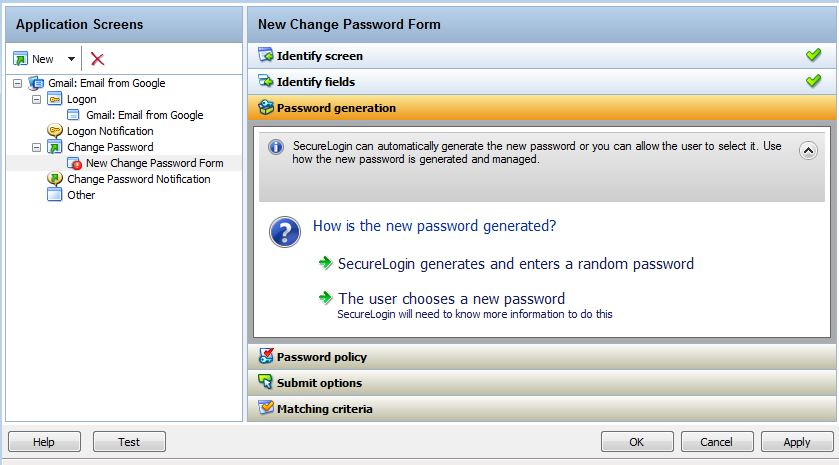
Task: Click the info icon in description banner
Action: (276, 147)
